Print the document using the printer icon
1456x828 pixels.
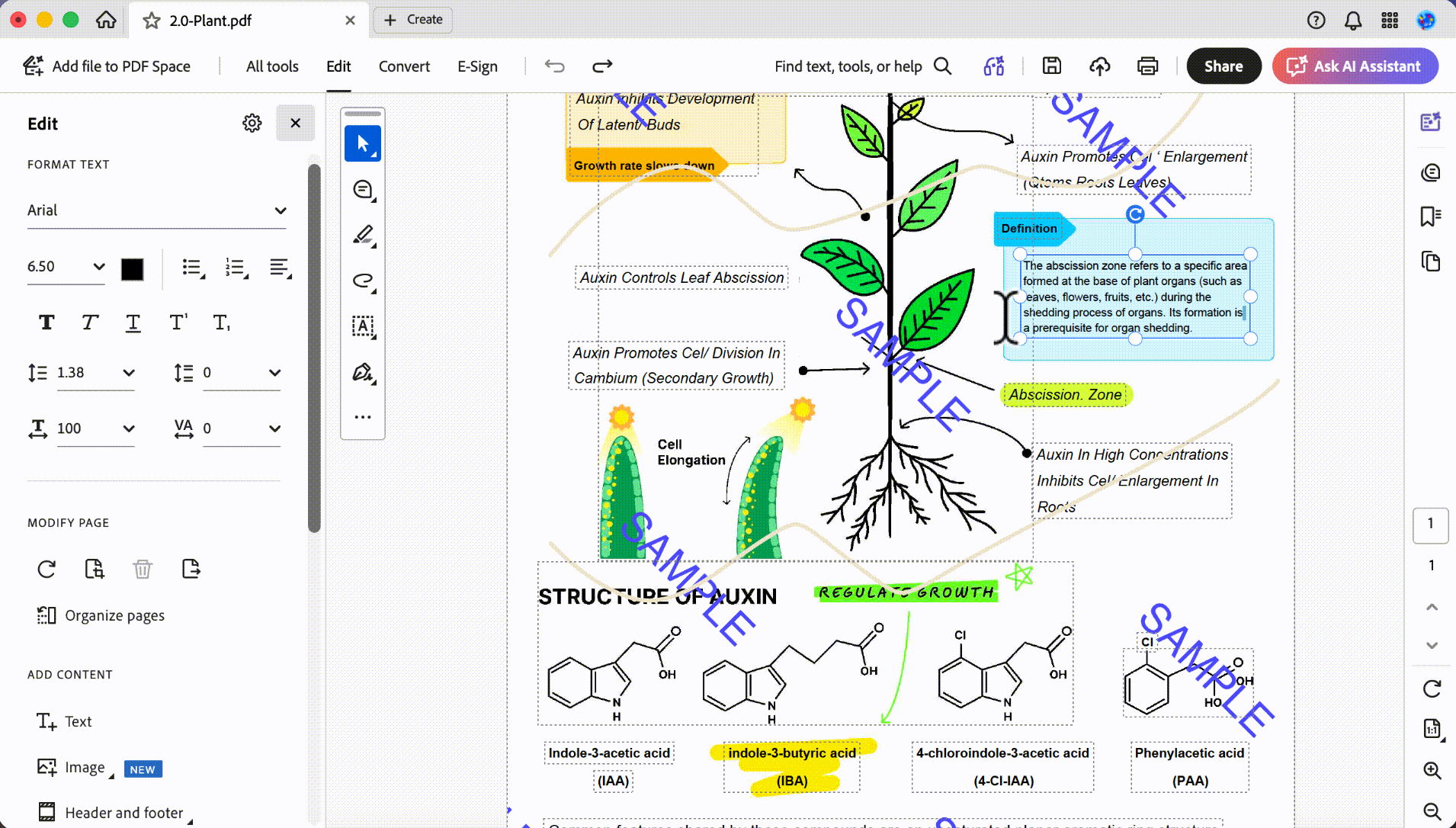pyautogui.click(x=1147, y=66)
